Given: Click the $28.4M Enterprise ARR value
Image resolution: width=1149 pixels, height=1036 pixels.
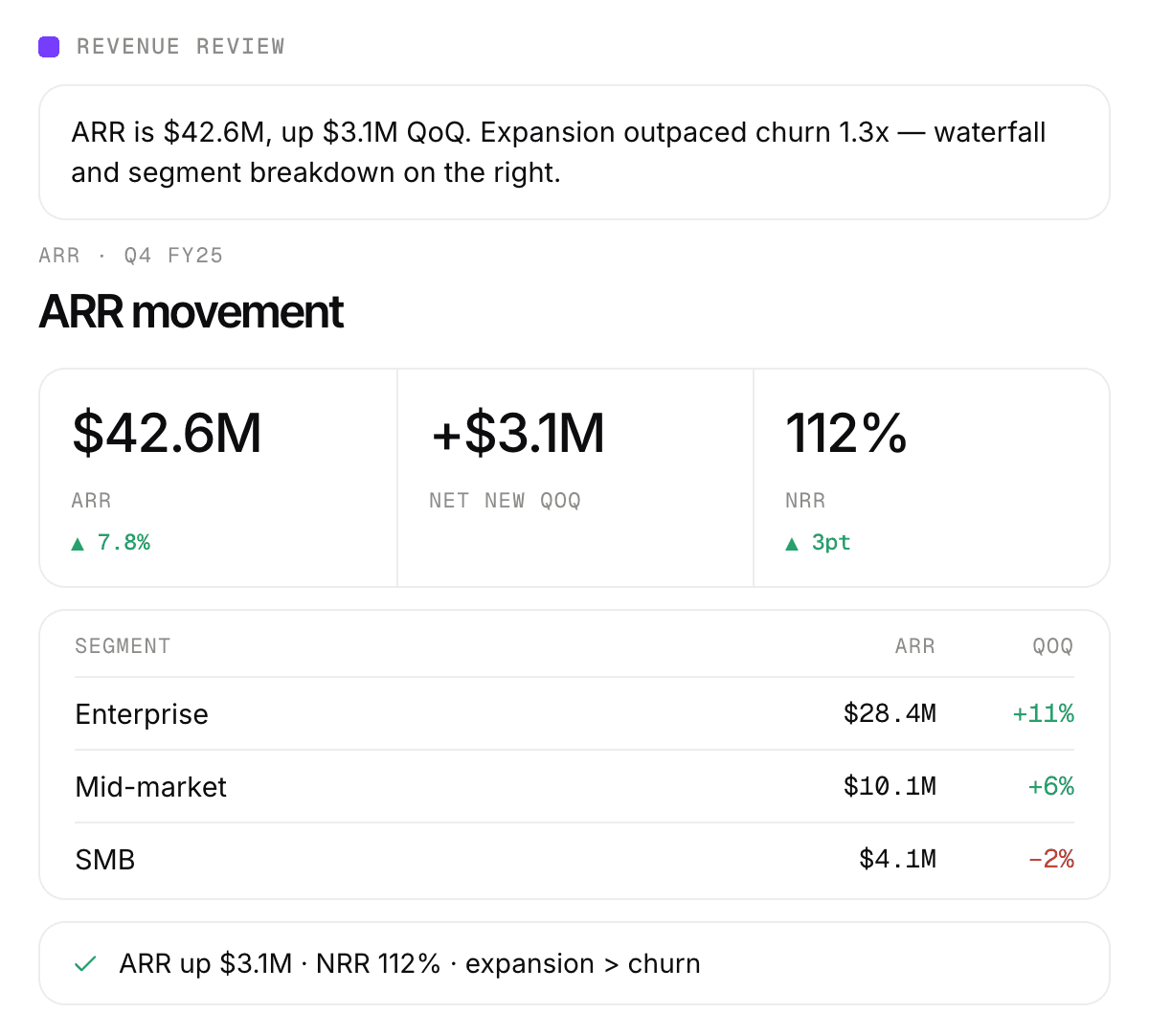Looking at the screenshot, I should point(890,713).
